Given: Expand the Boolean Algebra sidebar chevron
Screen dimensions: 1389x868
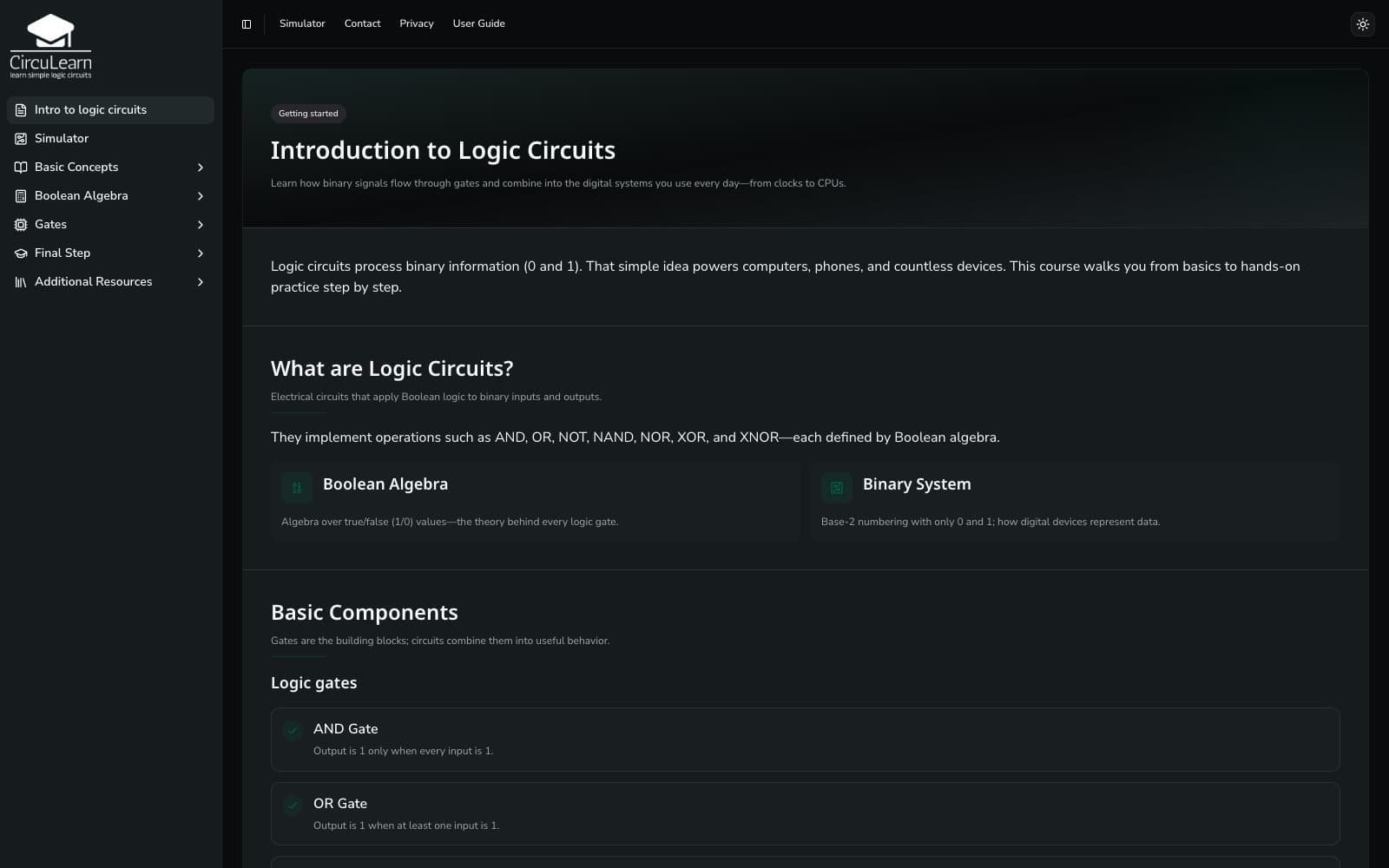Looking at the screenshot, I should tap(201, 196).
